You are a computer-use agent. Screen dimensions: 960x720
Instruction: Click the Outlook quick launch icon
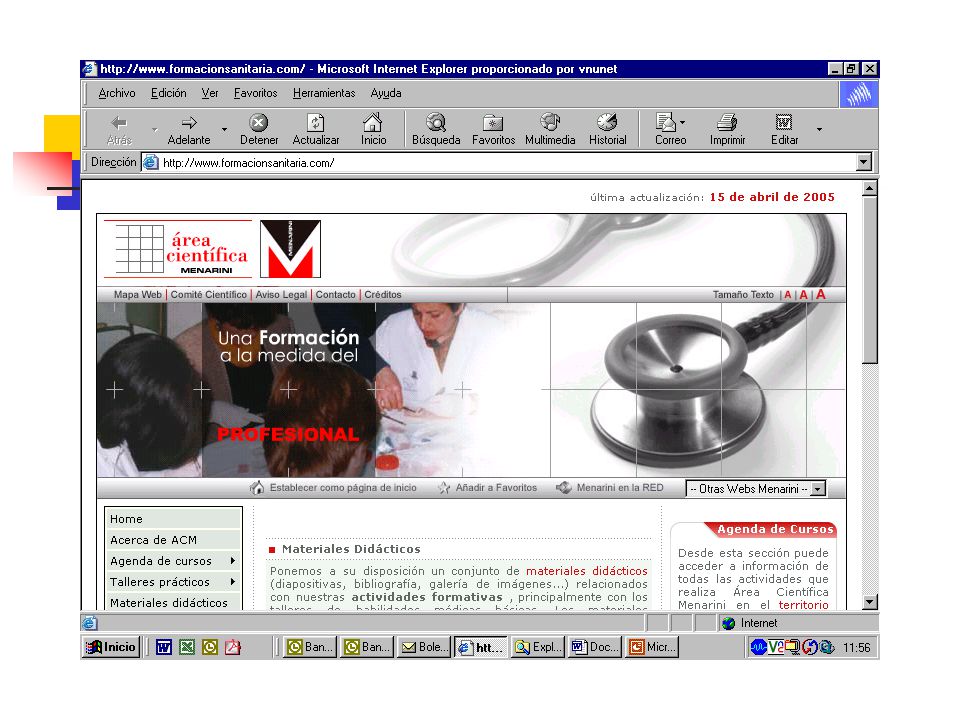tap(209, 647)
